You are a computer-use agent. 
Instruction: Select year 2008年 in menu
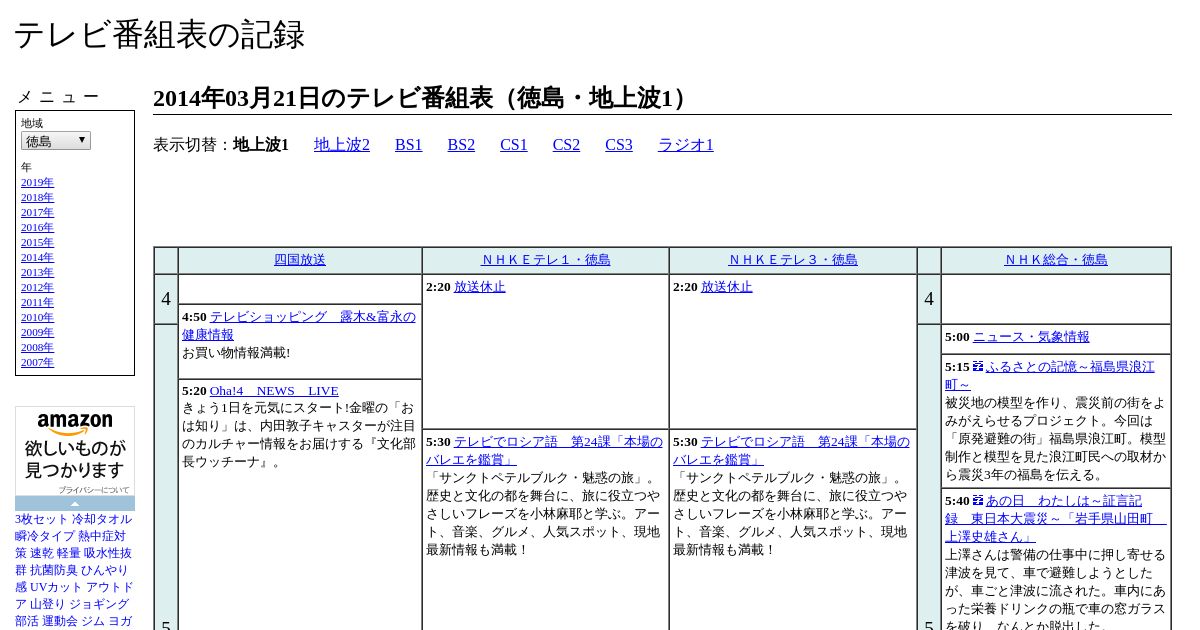click(x=37, y=347)
